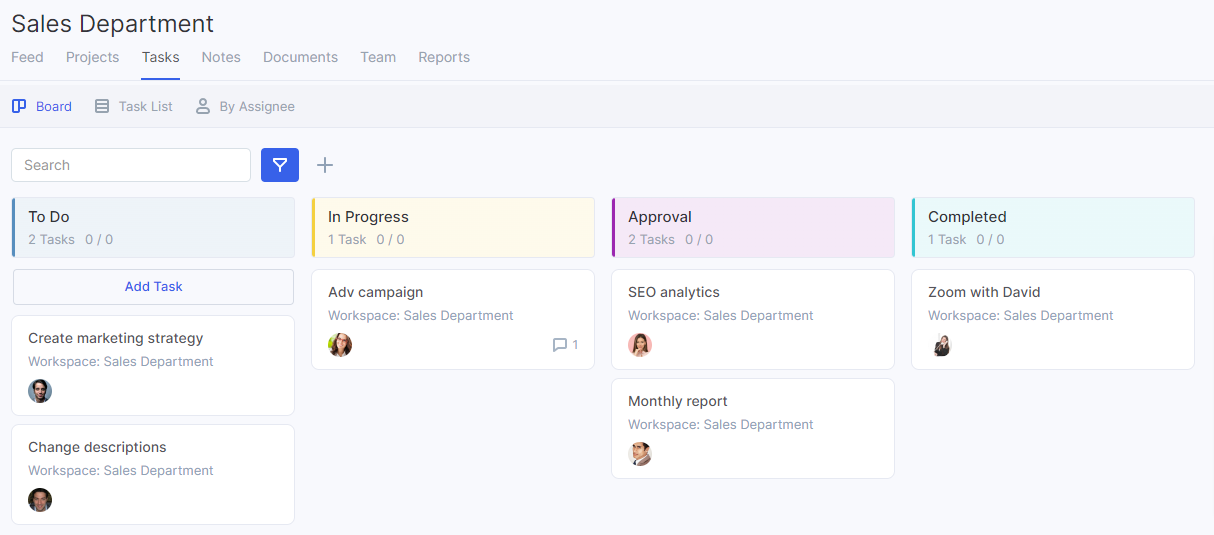The width and height of the screenshot is (1214, 535).
Task: Click assignee avatar on Create marketing strategy
Action: pos(40,391)
